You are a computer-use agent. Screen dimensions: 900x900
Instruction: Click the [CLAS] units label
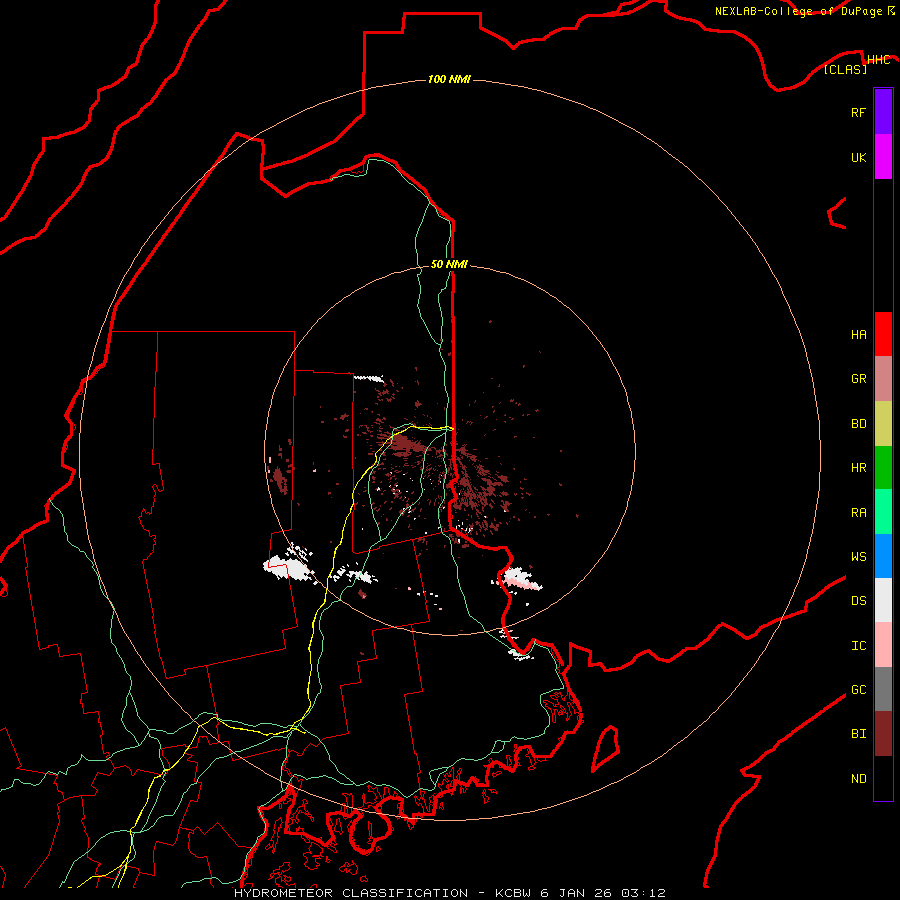click(x=845, y=69)
